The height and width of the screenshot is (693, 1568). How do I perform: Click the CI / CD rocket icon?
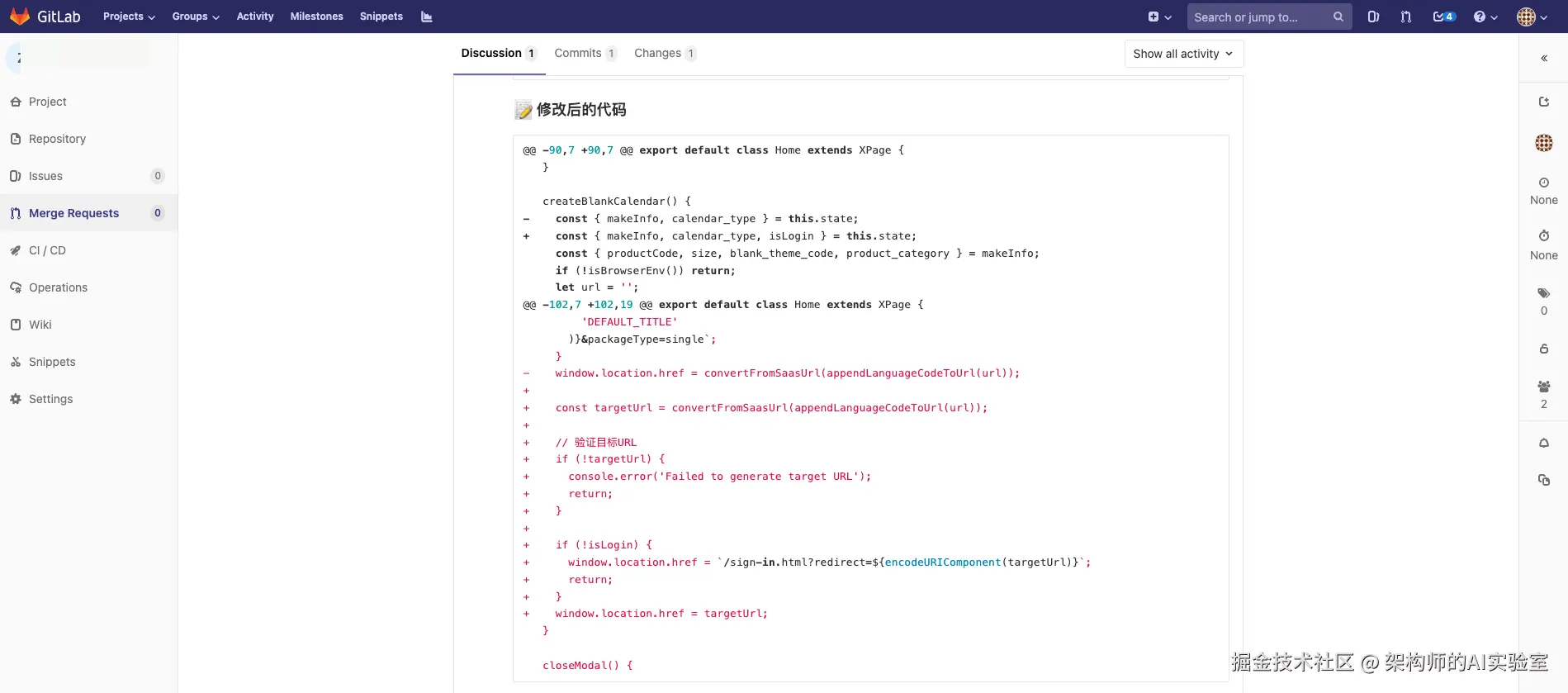[x=16, y=250]
